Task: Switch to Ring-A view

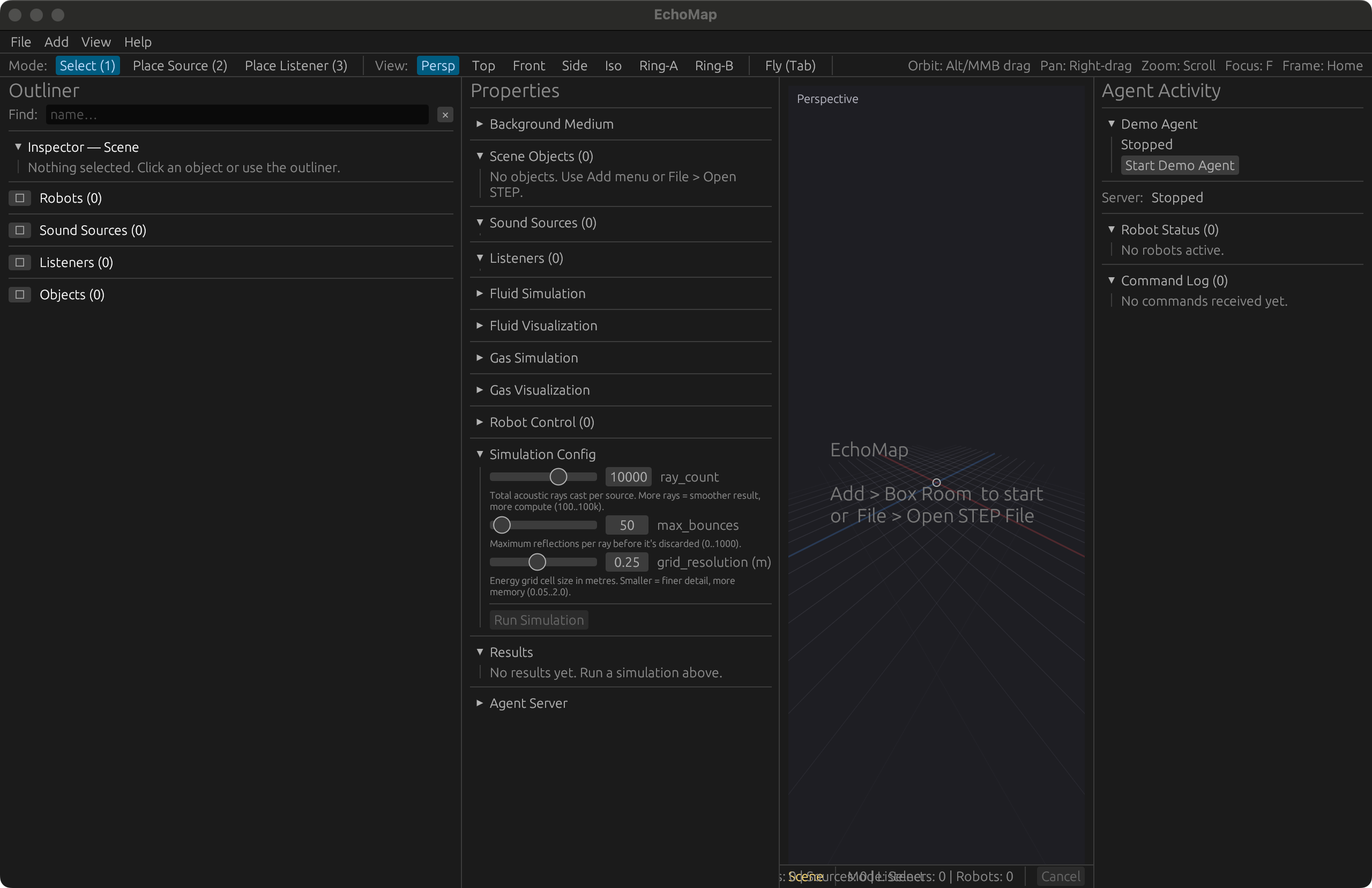Action: click(x=659, y=65)
